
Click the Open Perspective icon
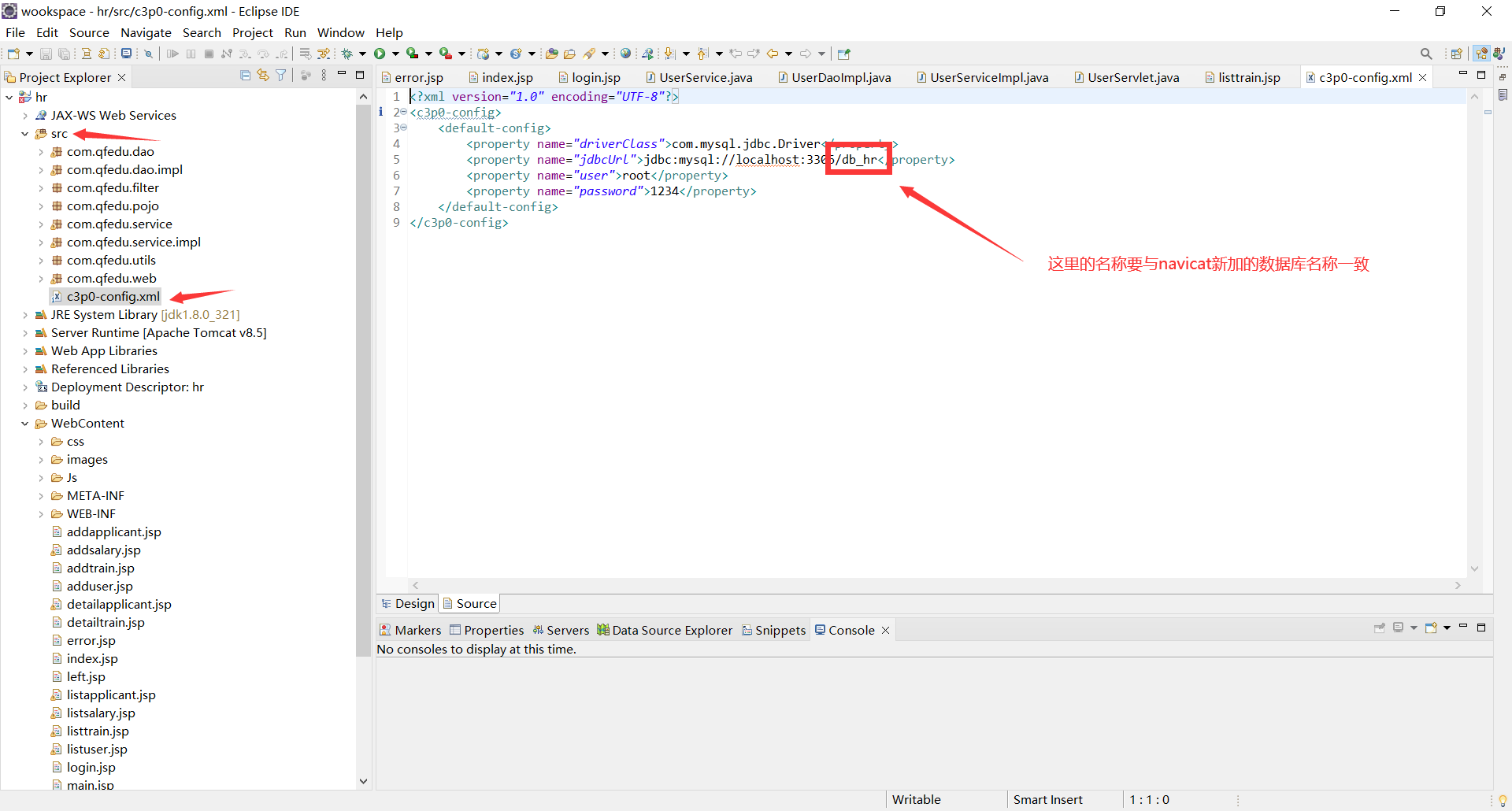click(1456, 54)
